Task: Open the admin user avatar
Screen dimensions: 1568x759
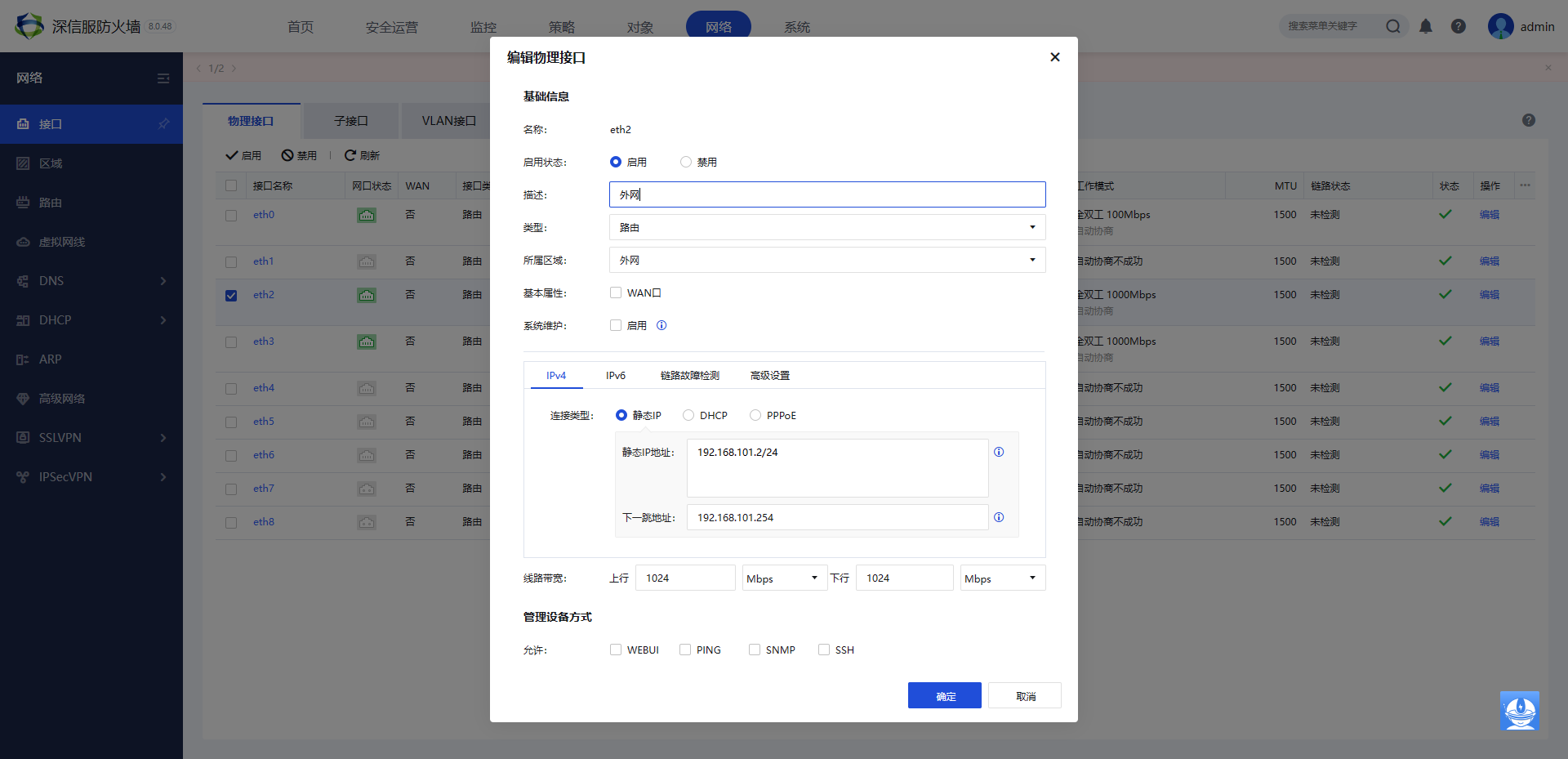Action: coord(1501,26)
